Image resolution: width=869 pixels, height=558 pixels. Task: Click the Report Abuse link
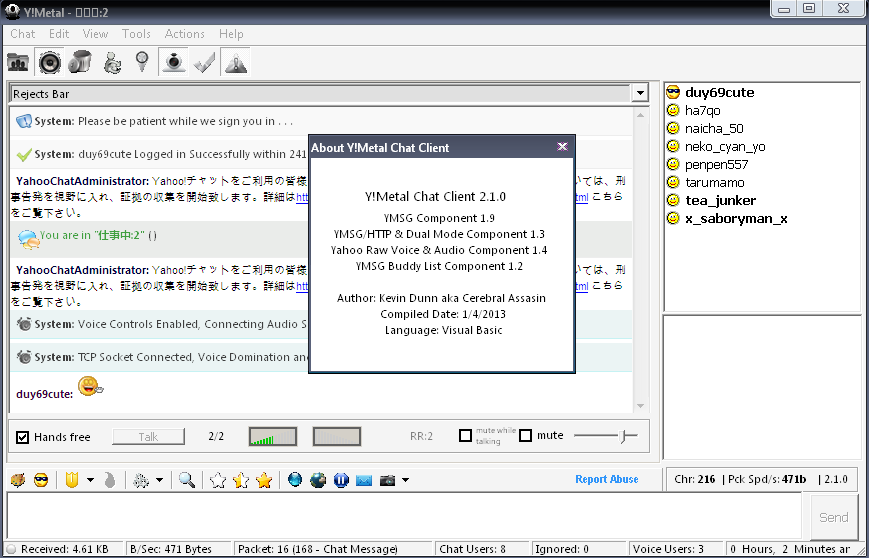pos(607,479)
